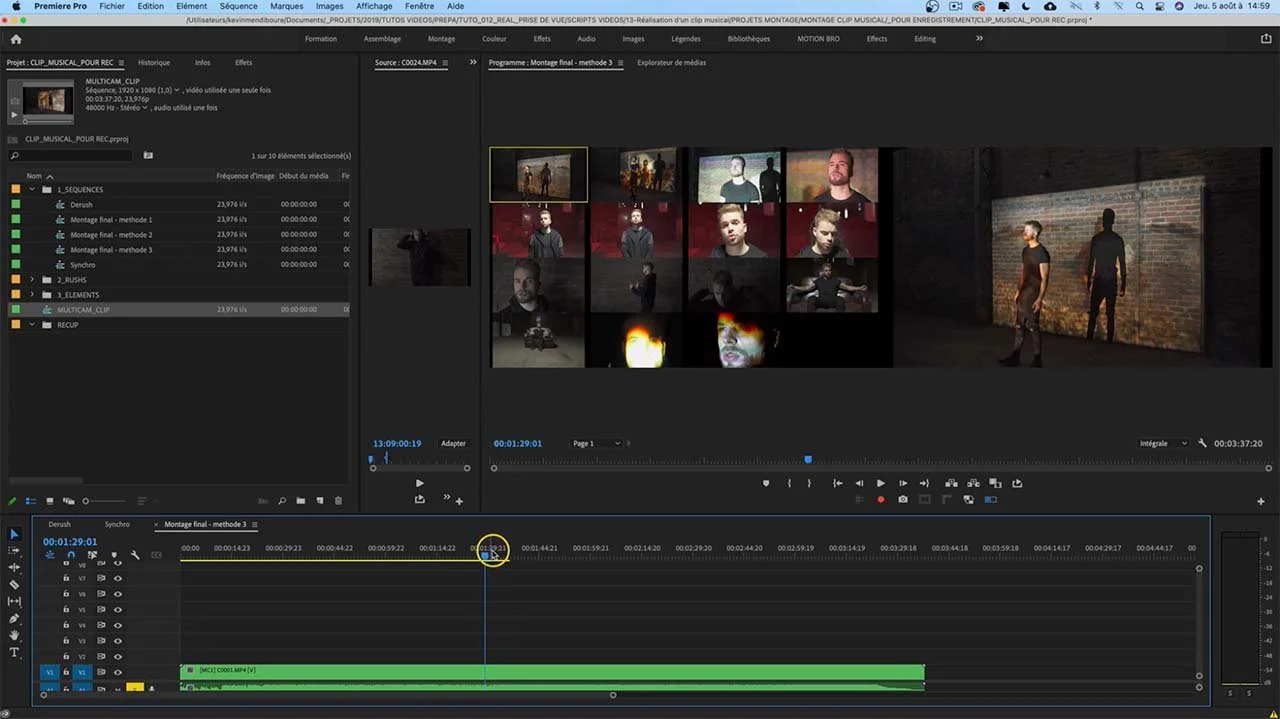The width and height of the screenshot is (1280, 719).
Task: Click the Export Frame camera icon
Action: pos(903,498)
